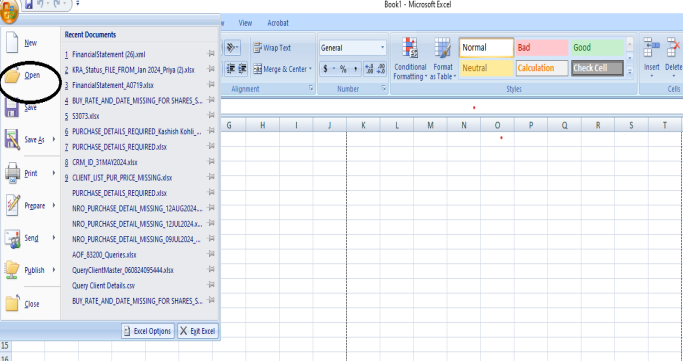The width and height of the screenshot is (683, 361).
Task: Switch to the View ribbon tab
Action: click(245, 23)
